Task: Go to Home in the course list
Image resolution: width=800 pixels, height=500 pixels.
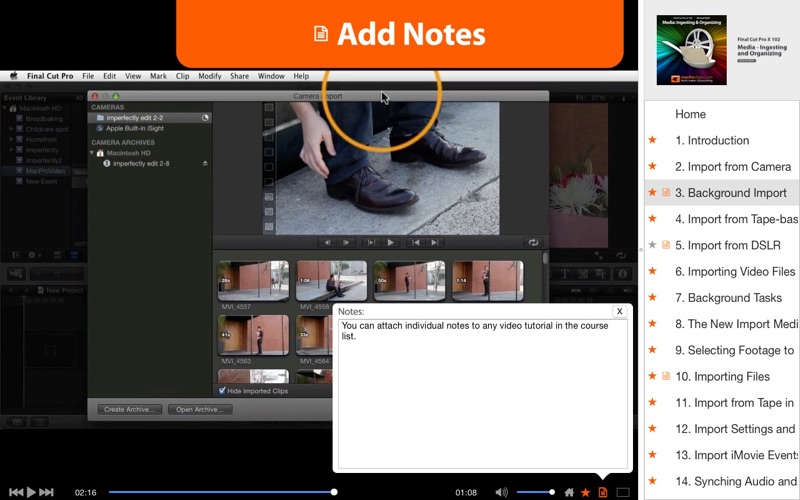Action: [x=690, y=114]
